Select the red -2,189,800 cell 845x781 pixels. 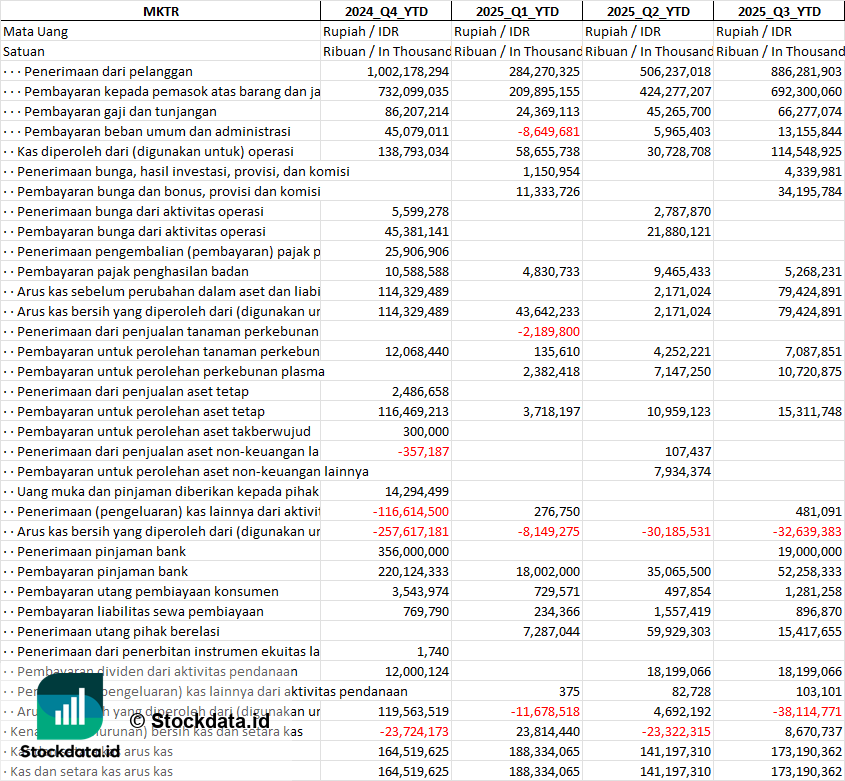point(548,331)
